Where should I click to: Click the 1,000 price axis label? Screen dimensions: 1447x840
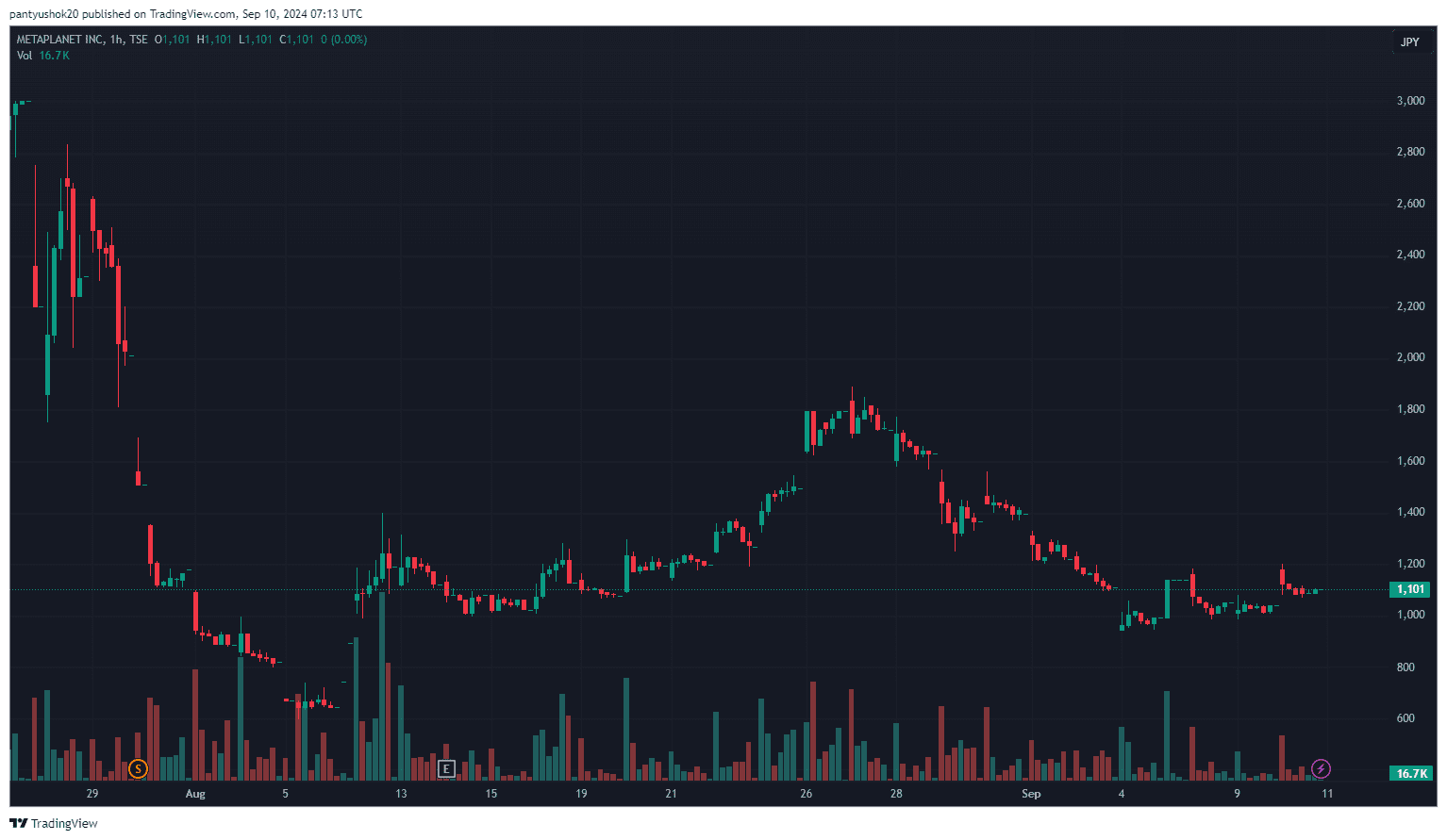pyautogui.click(x=1410, y=615)
